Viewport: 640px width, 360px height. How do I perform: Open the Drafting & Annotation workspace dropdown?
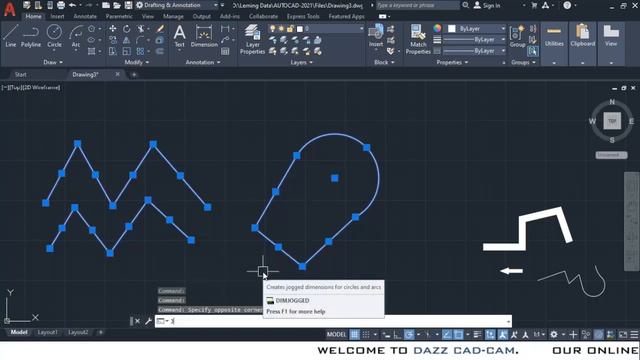[177, 5]
